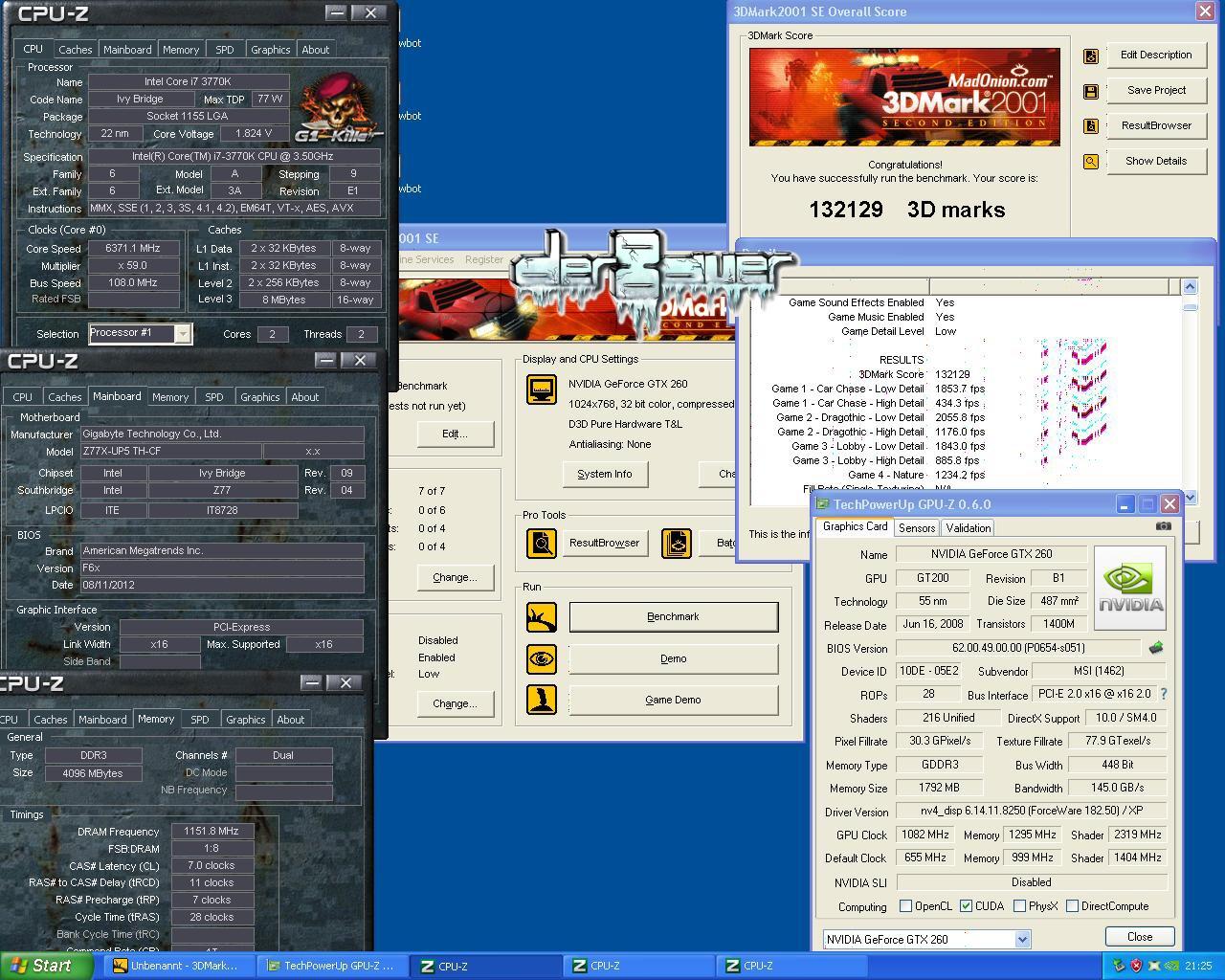This screenshot has height=980, width=1225.
Task: Switch to Sensors tab in GPU-Z
Action: (x=917, y=528)
